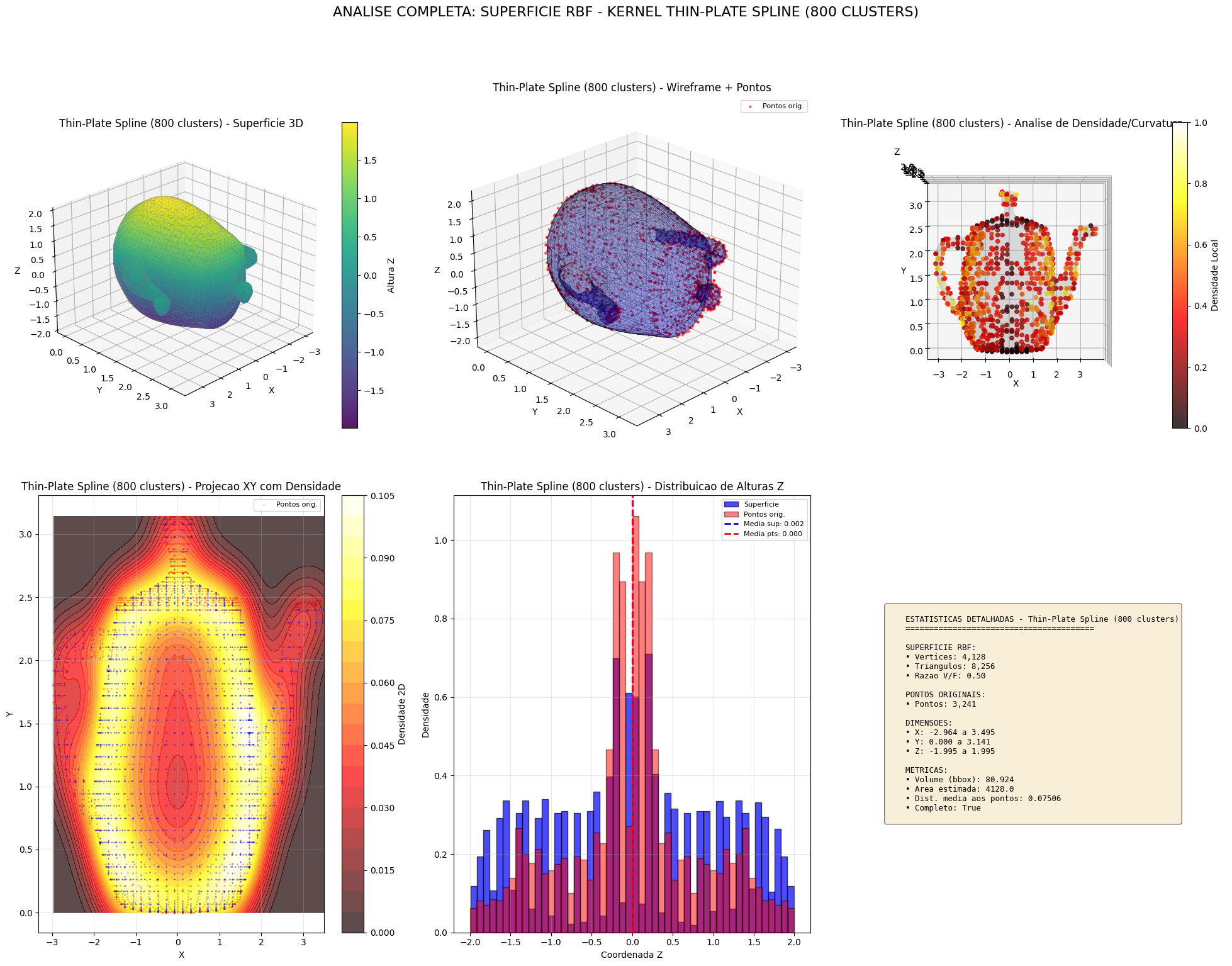Click the Superficie legend entry

pyautogui.click(x=761, y=504)
